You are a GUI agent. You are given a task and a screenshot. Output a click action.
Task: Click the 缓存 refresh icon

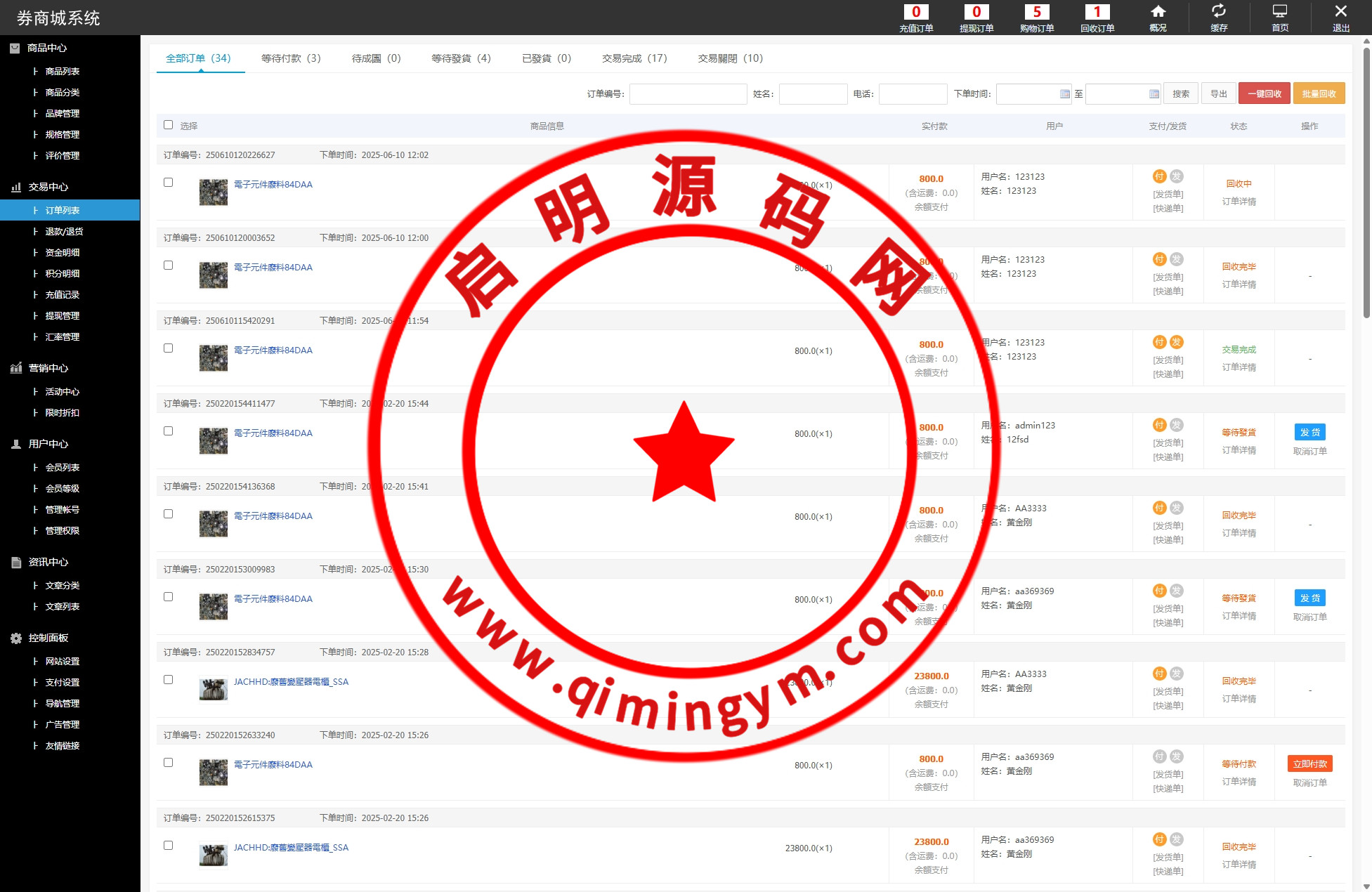(x=1219, y=12)
